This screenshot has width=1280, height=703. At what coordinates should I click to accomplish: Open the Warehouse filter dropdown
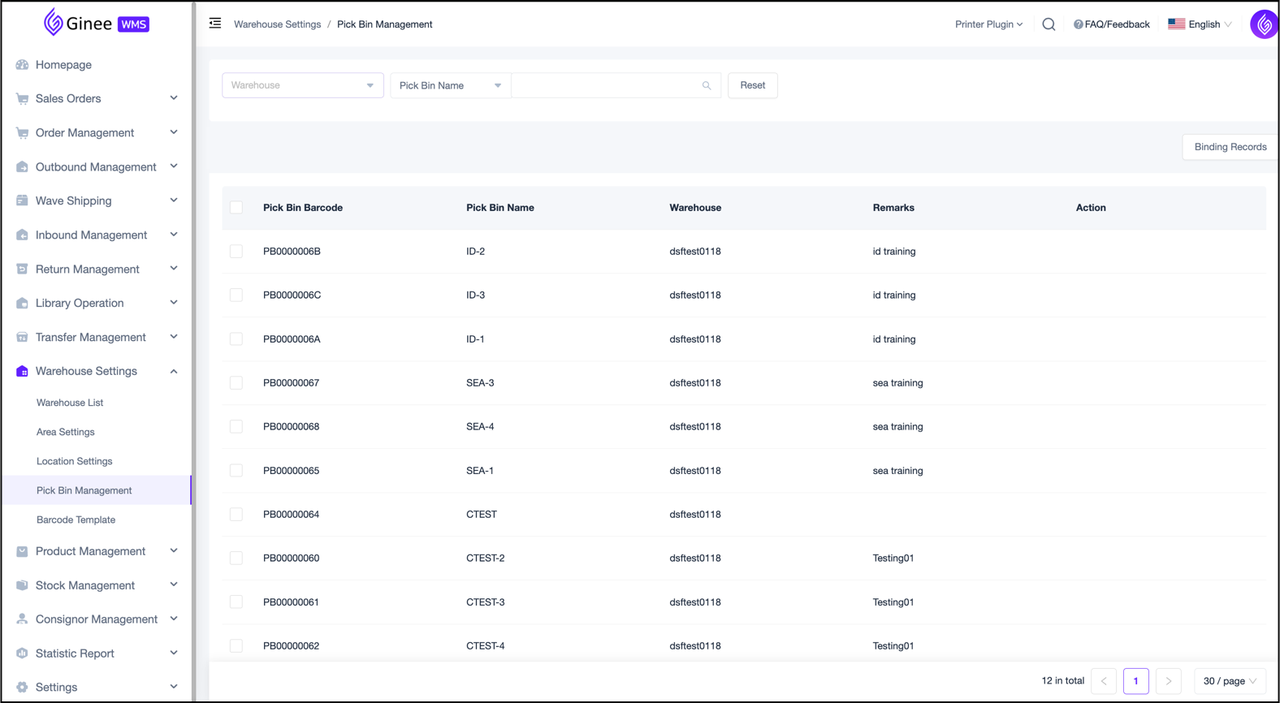(302, 86)
